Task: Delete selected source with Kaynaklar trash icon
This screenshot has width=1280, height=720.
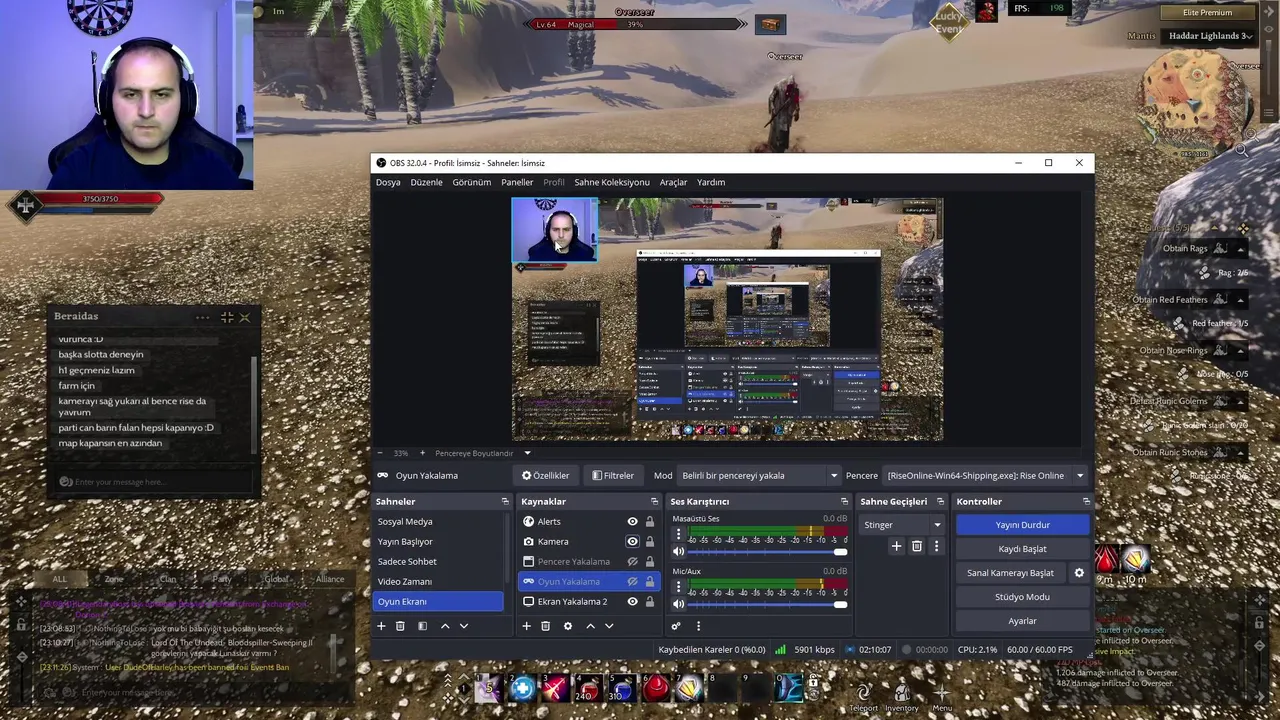Action: (x=545, y=626)
